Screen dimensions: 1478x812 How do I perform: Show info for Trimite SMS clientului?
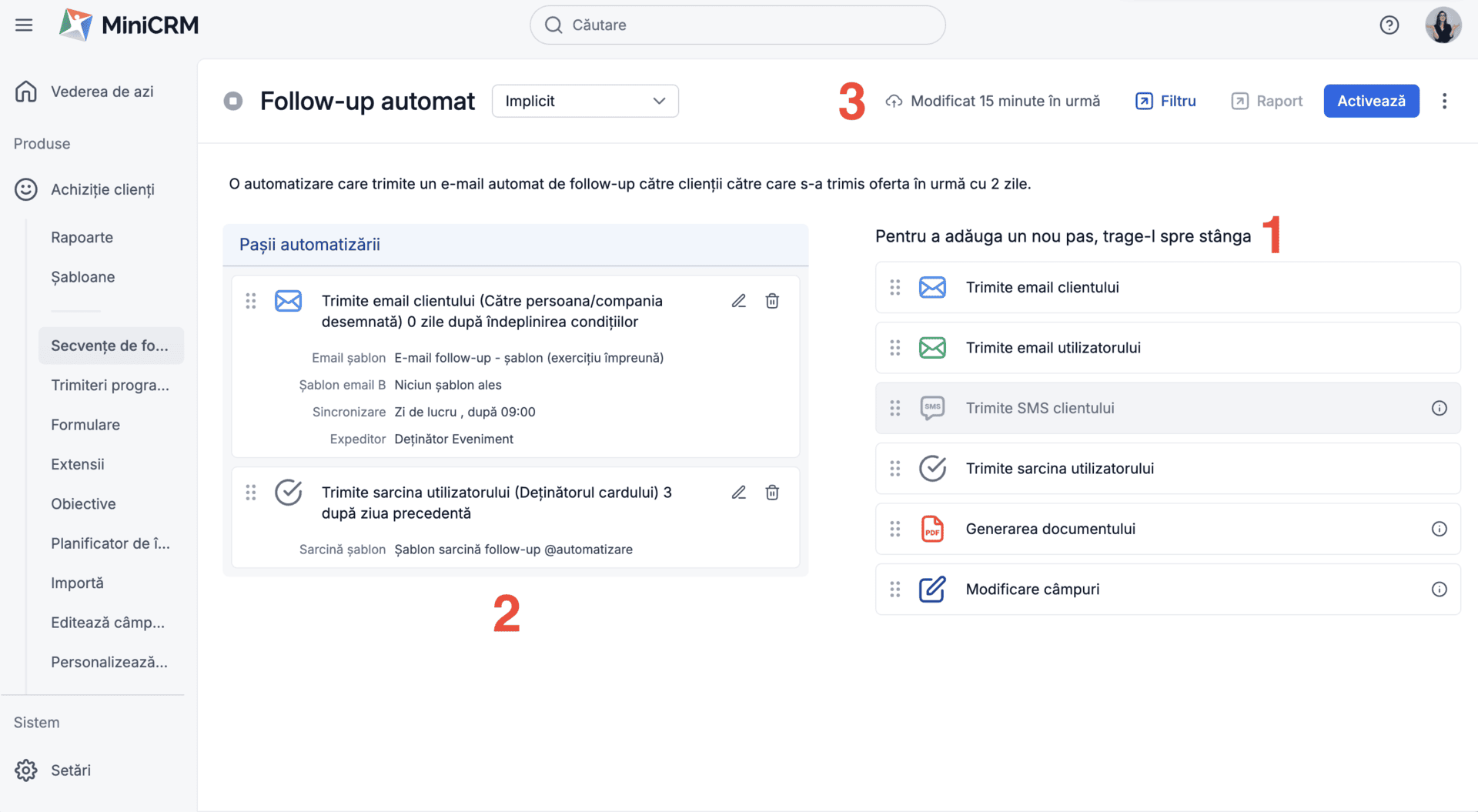[1439, 408]
